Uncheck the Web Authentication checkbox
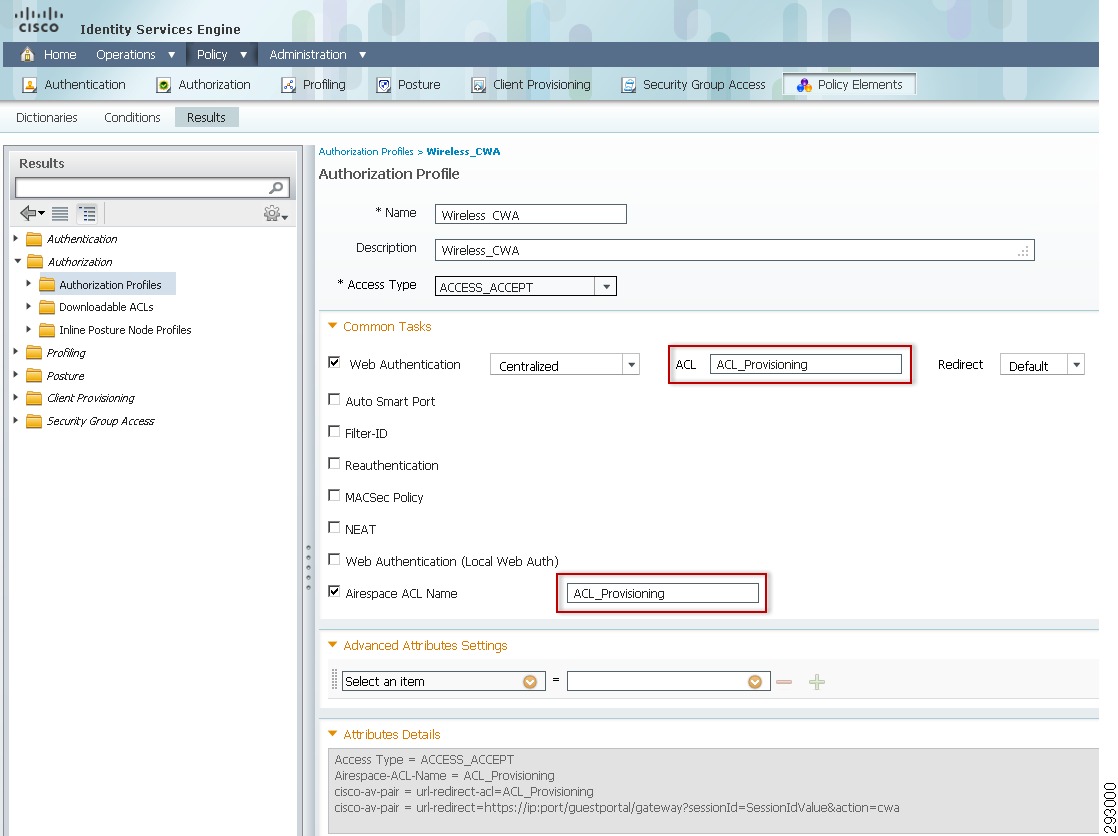 pyautogui.click(x=334, y=362)
